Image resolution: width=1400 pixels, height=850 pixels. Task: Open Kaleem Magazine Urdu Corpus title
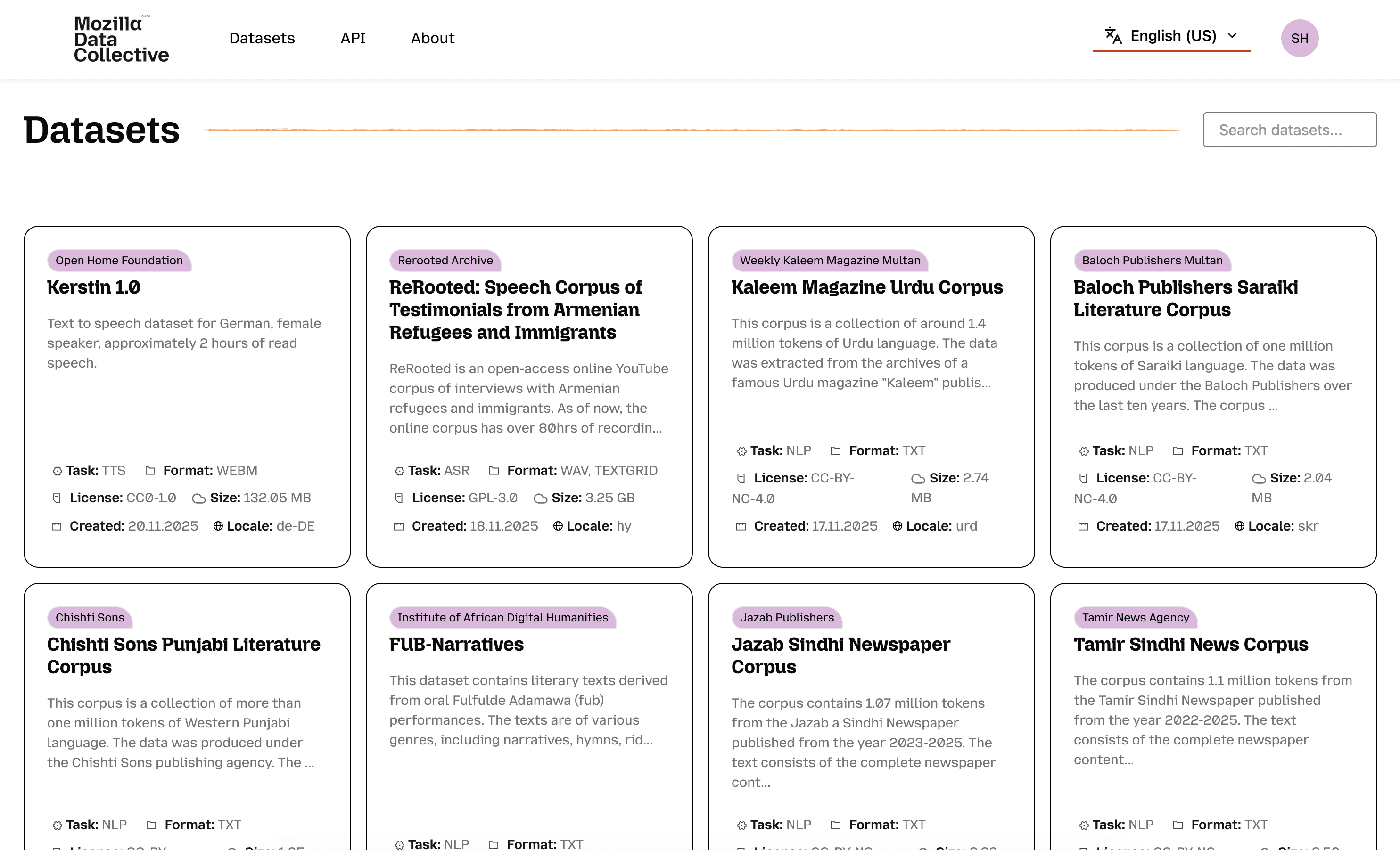click(x=866, y=287)
